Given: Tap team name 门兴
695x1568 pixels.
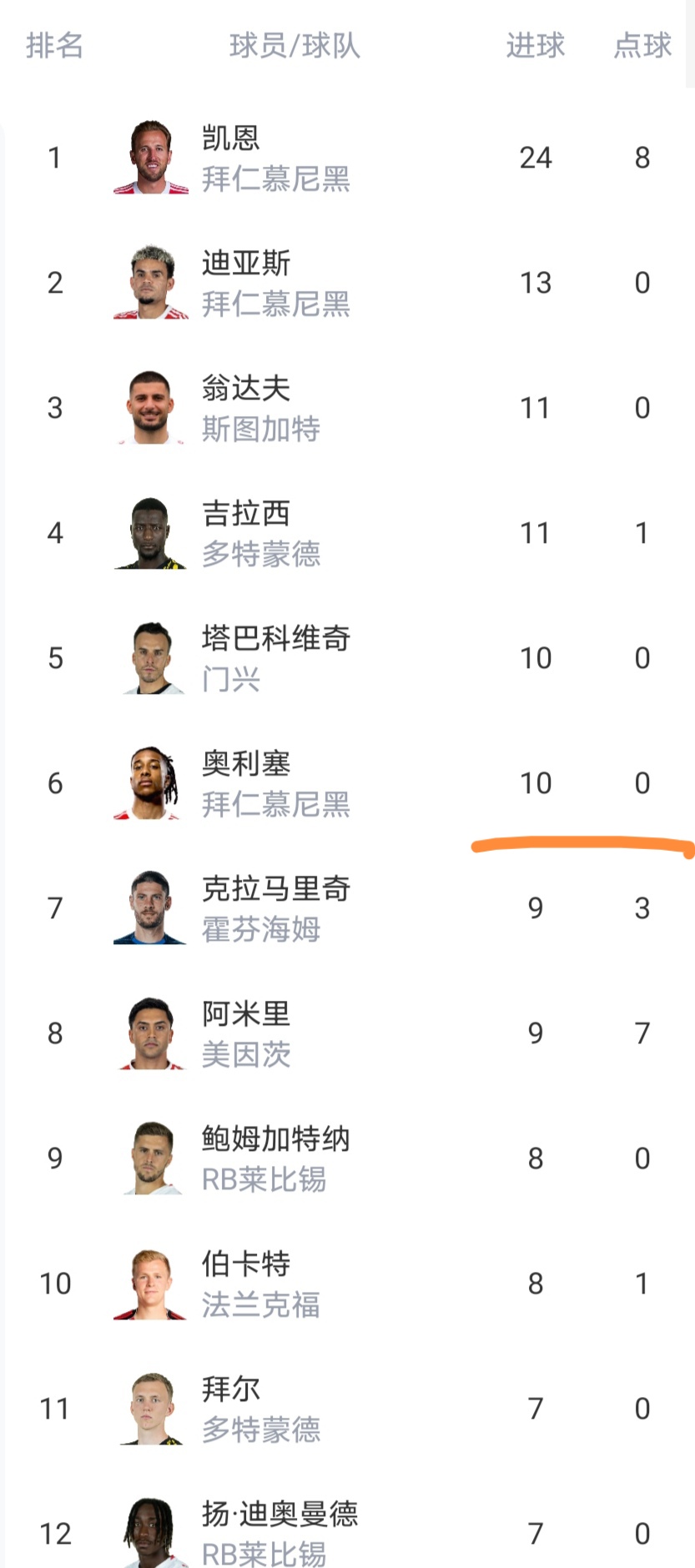Looking at the screenshot, I should [230, 679].
